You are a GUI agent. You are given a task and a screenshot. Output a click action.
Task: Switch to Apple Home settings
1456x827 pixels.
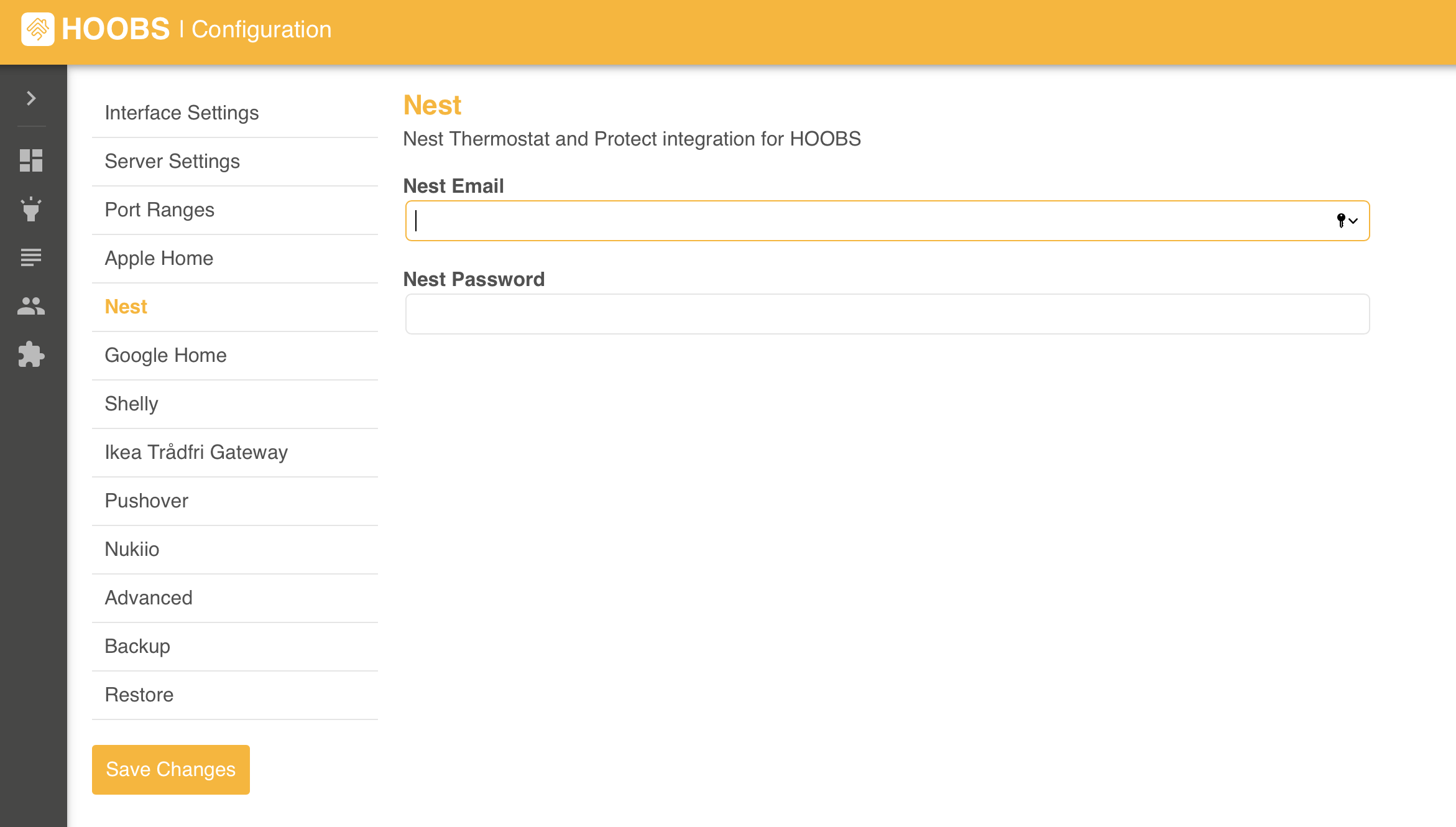coord(159,258)
